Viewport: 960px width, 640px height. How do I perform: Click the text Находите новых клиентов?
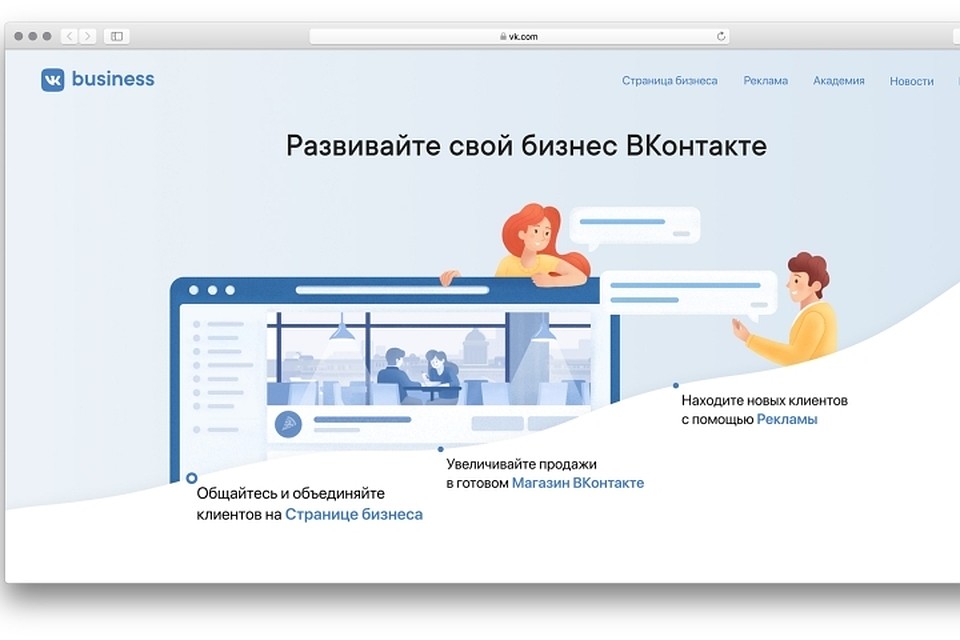pos(764,401)
